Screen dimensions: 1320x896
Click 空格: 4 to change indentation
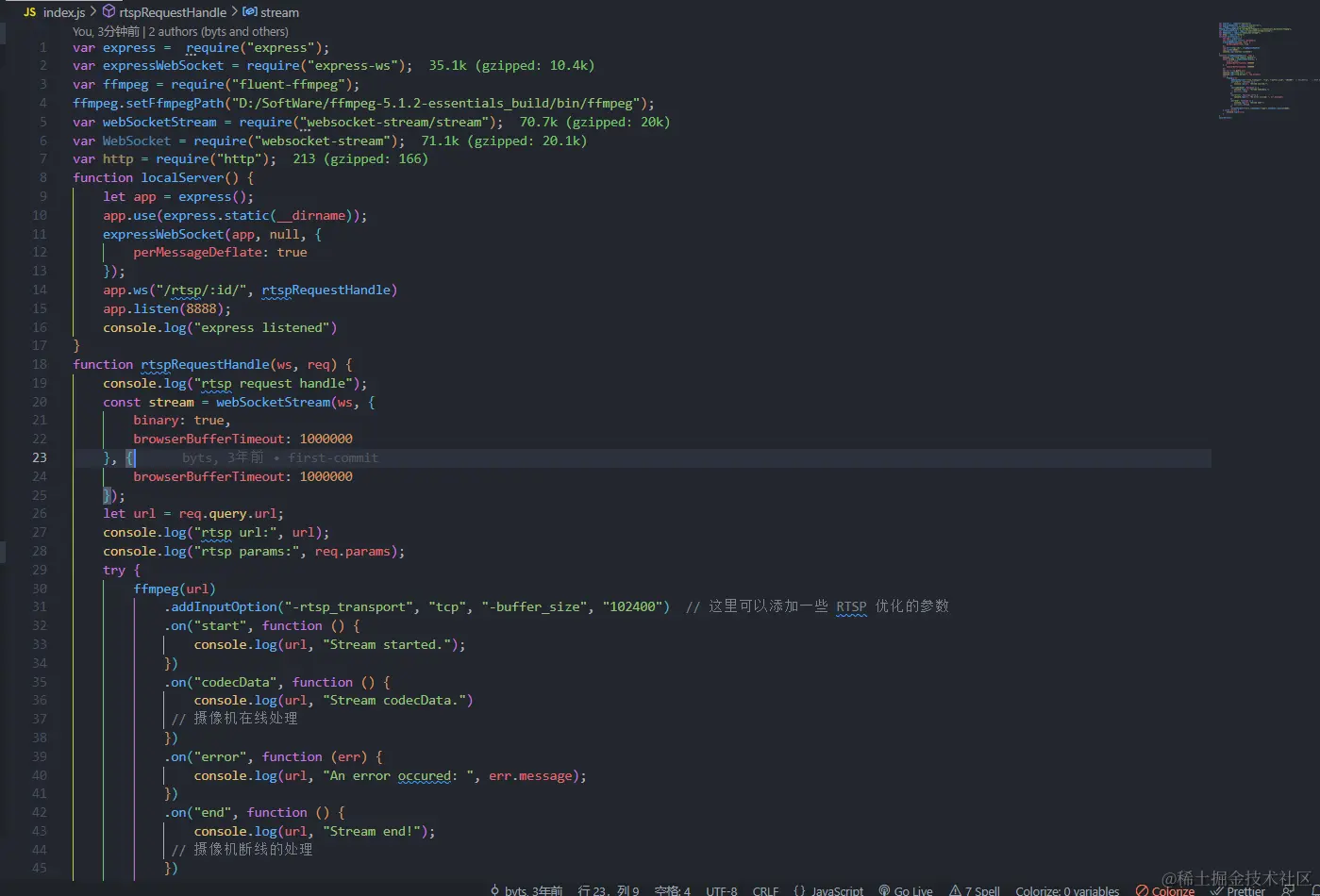tap(672, 889)
